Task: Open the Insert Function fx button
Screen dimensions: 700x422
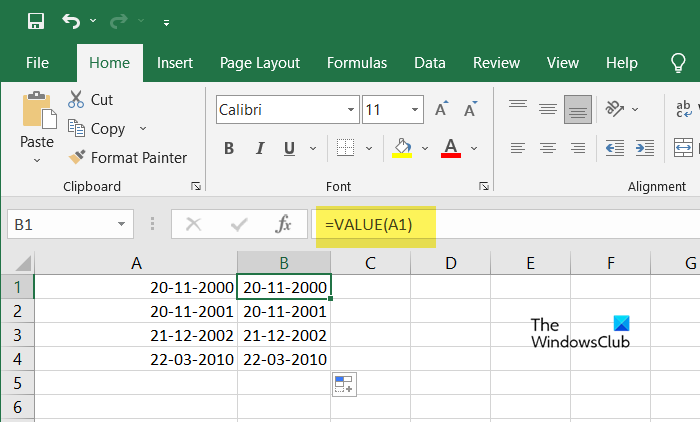Action: [283, 224]
